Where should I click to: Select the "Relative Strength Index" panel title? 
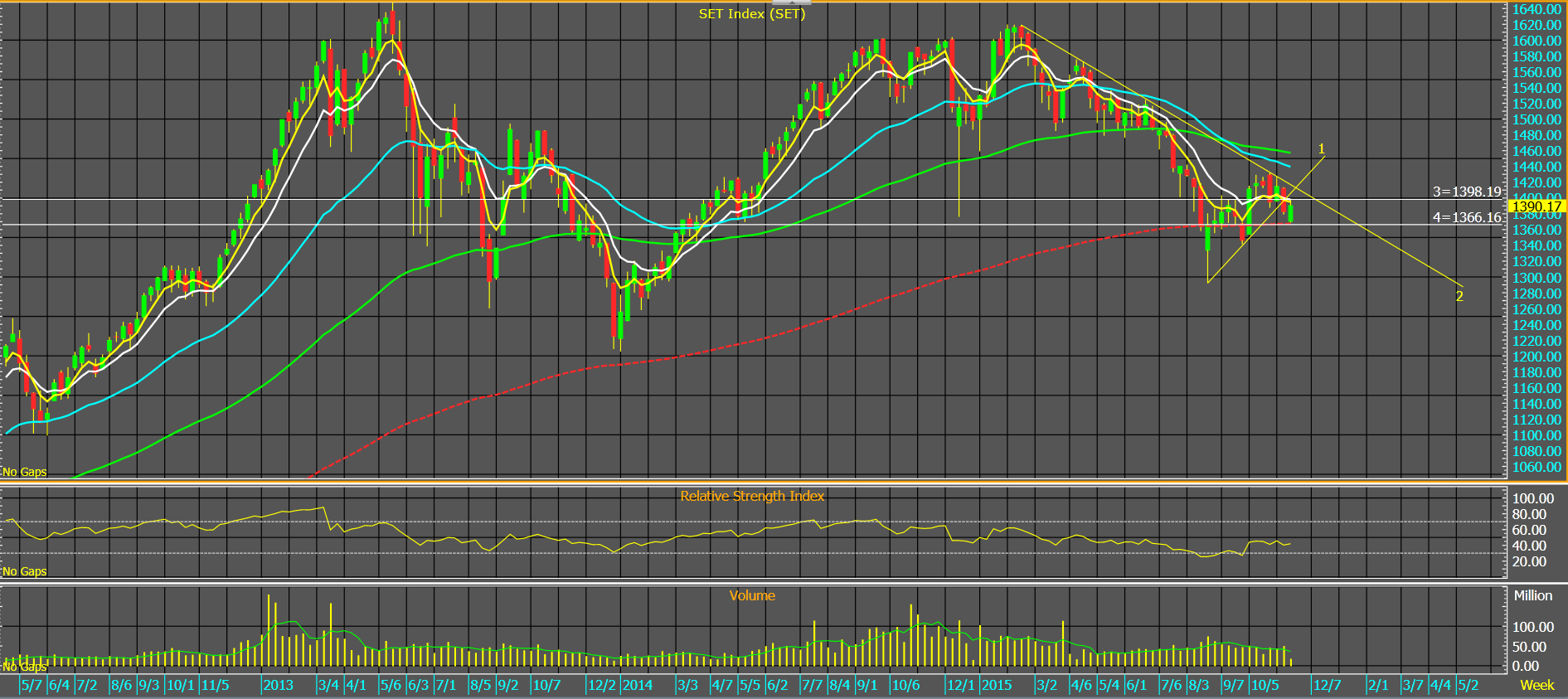tap(752, 496)
